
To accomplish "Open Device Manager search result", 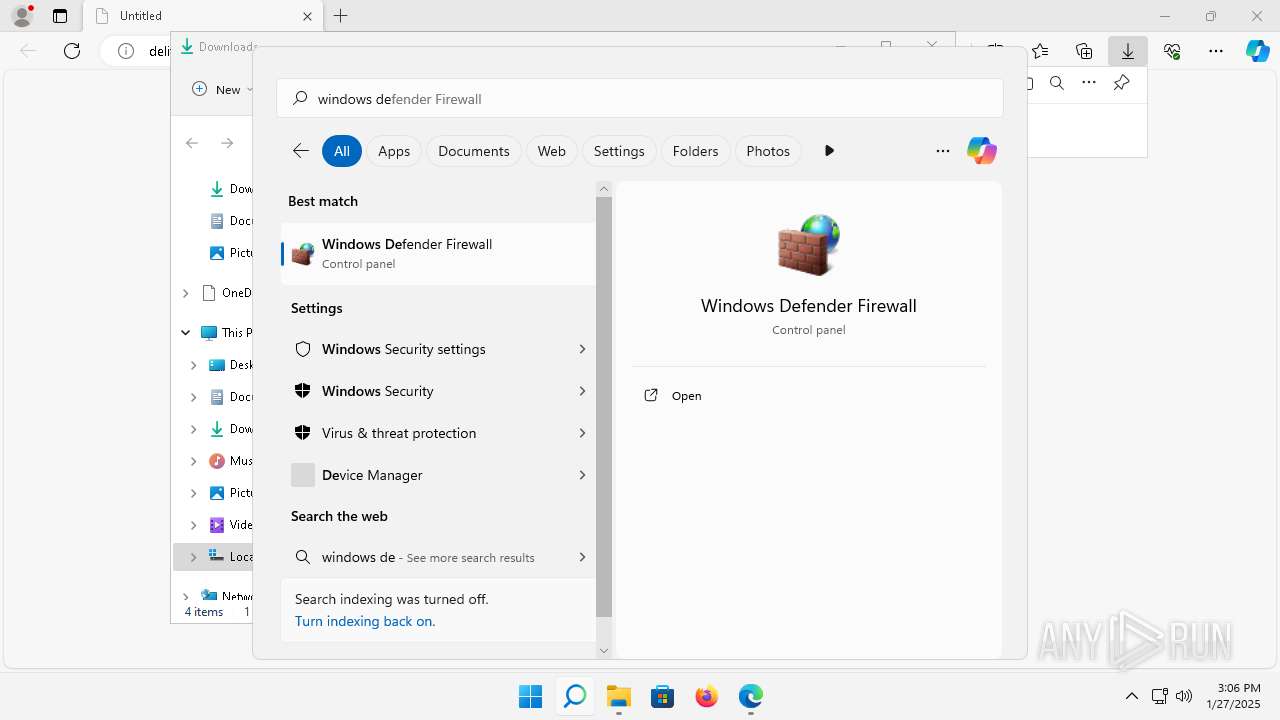I will pos(438,475).
